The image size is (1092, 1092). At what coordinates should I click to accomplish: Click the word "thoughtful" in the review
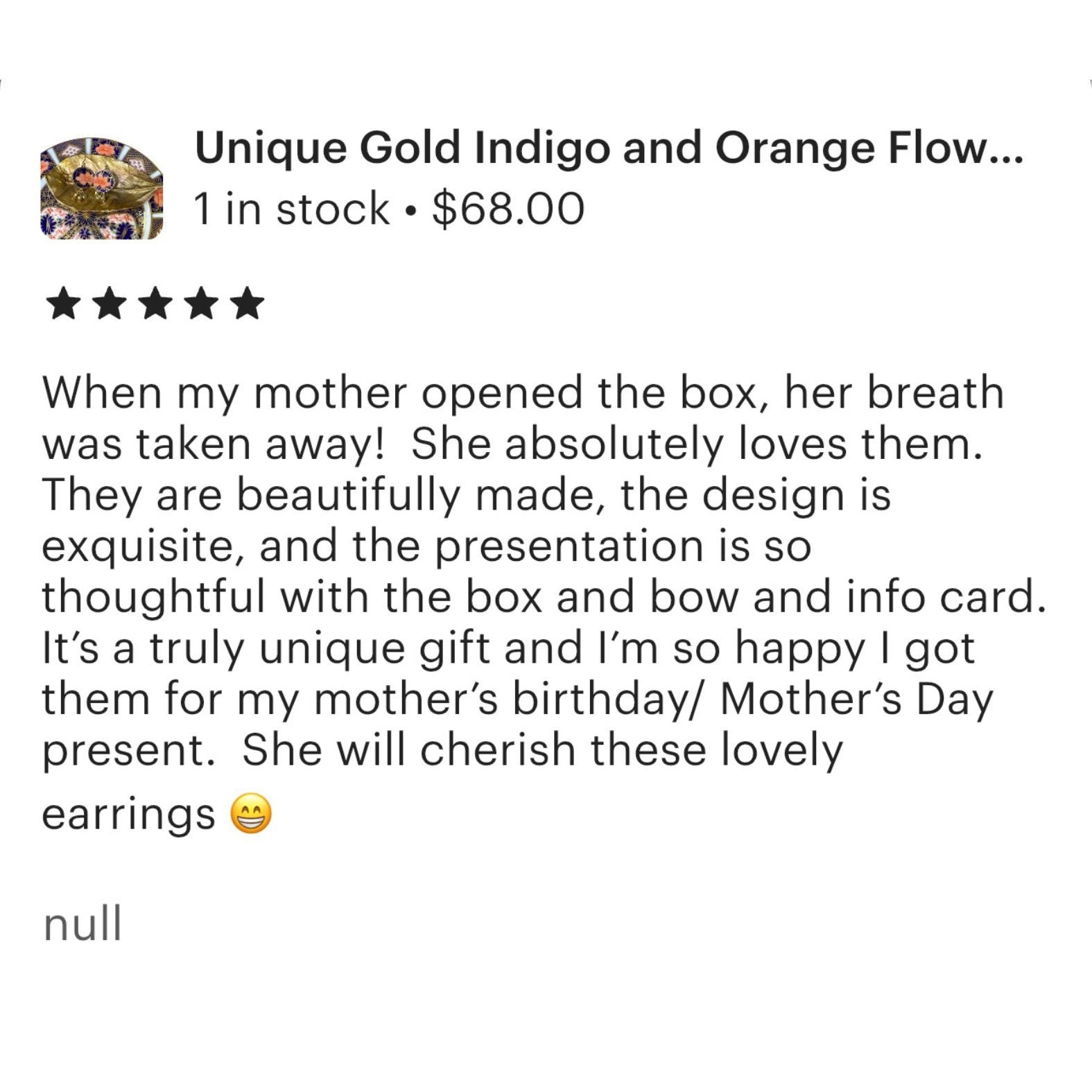tap(154, 597)
